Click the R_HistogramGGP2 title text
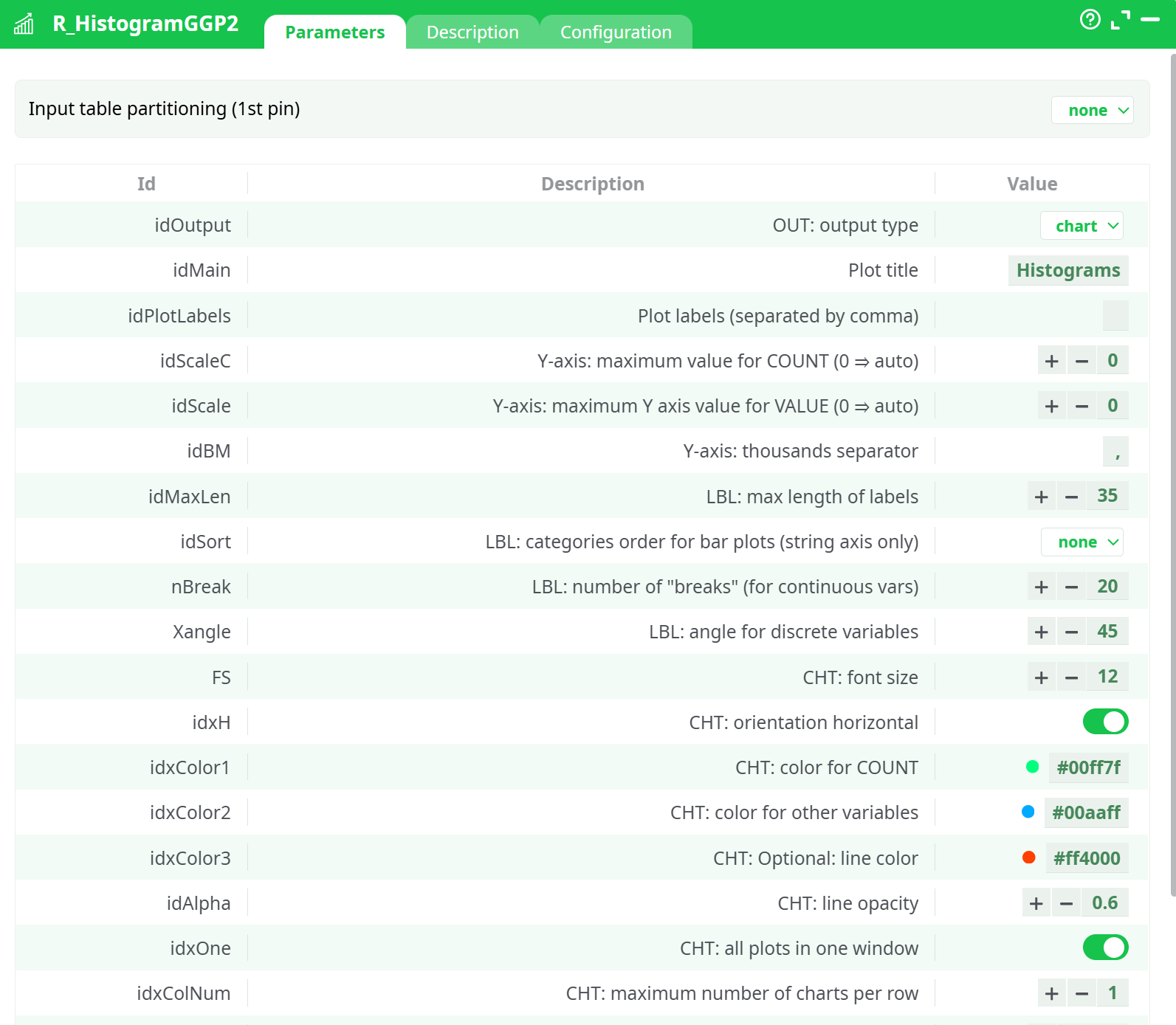 click(x=145, y=24)
